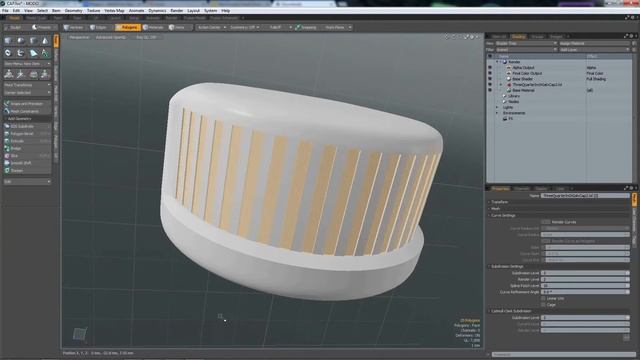The image size is (640, 360).
Task: Choose the Polygon Bevel tool
Action: (27, 133)
